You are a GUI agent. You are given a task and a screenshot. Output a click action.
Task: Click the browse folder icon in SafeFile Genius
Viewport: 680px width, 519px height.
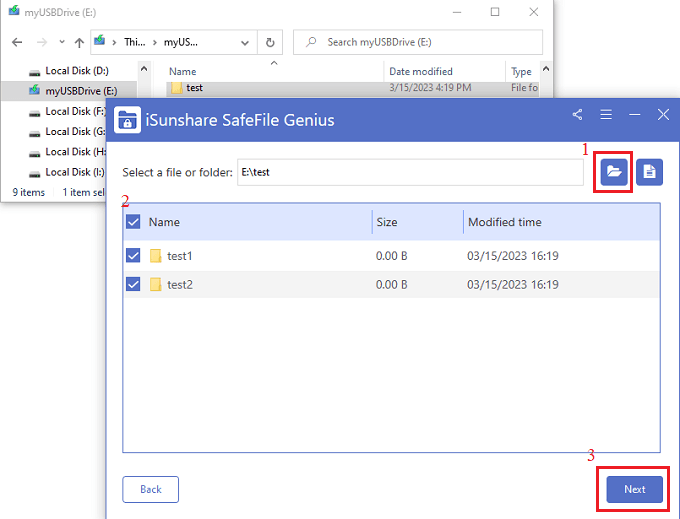coord(614,172)
